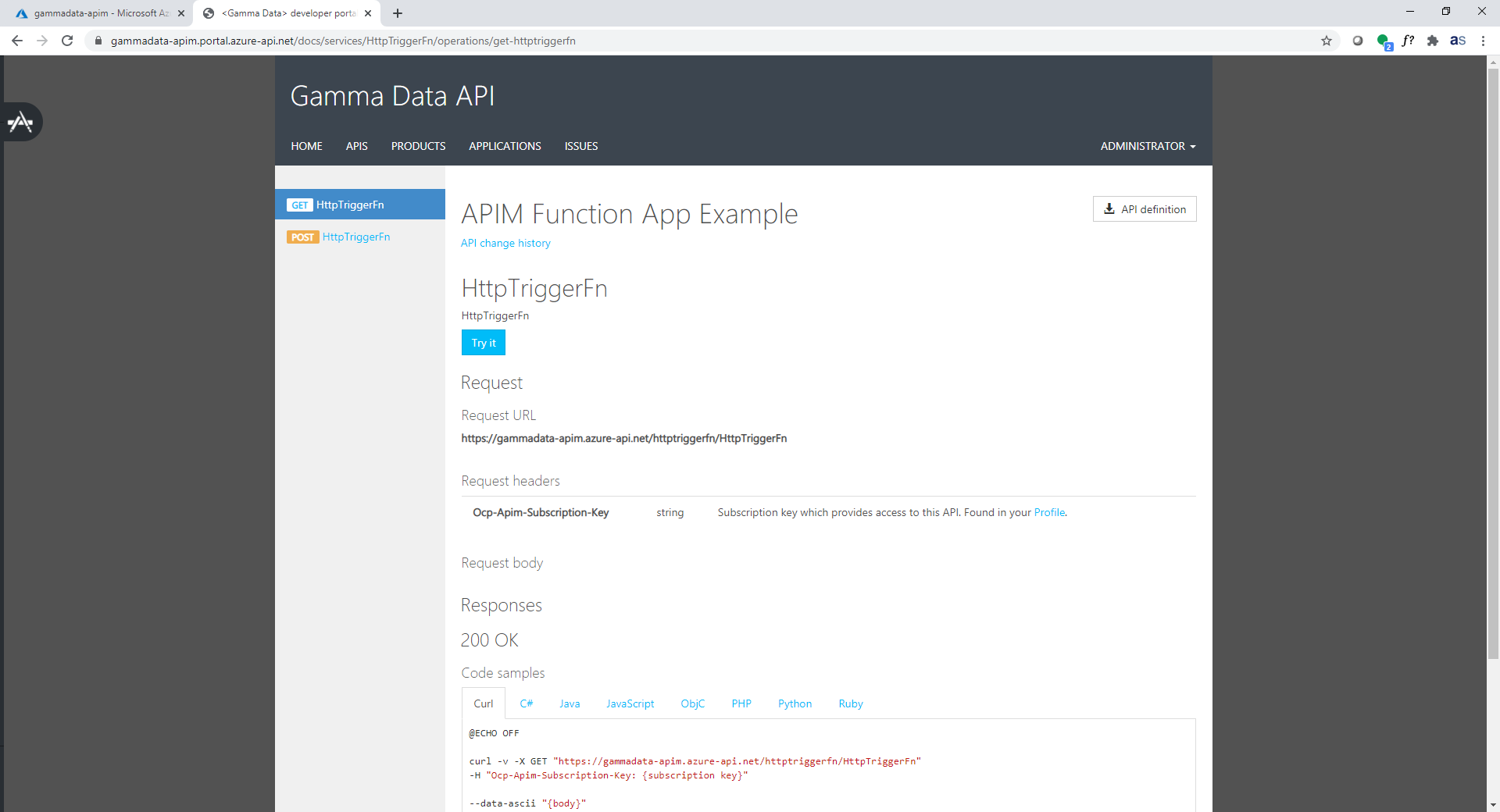Close the gammadata-apim Microsoft Azure tab
The image size is (1500, 812).
pyautogui.click(x=181, y=13)
